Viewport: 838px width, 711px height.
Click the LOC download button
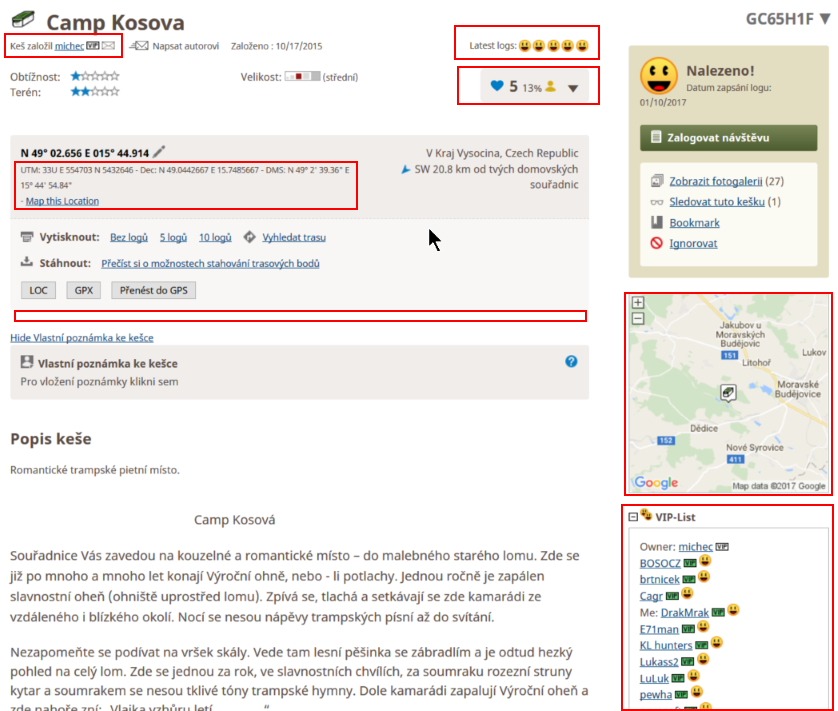tap(38, 290)
